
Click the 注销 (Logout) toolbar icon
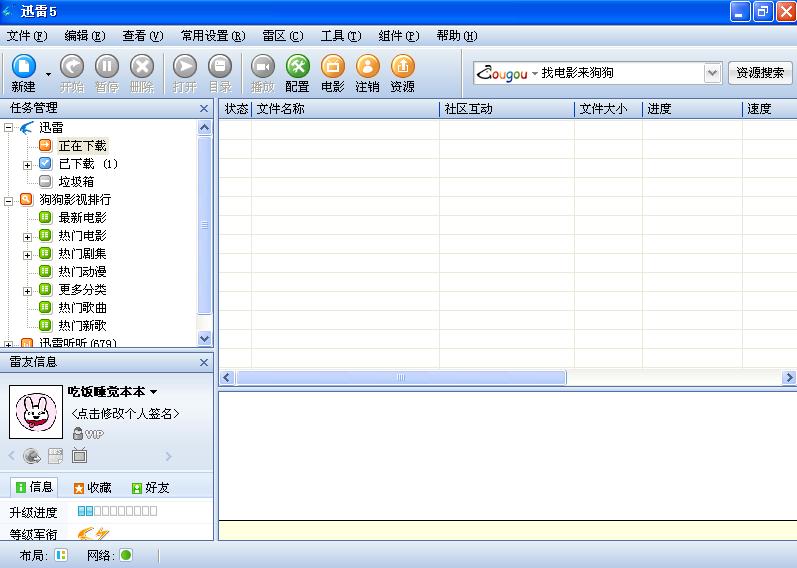(367, 73)
